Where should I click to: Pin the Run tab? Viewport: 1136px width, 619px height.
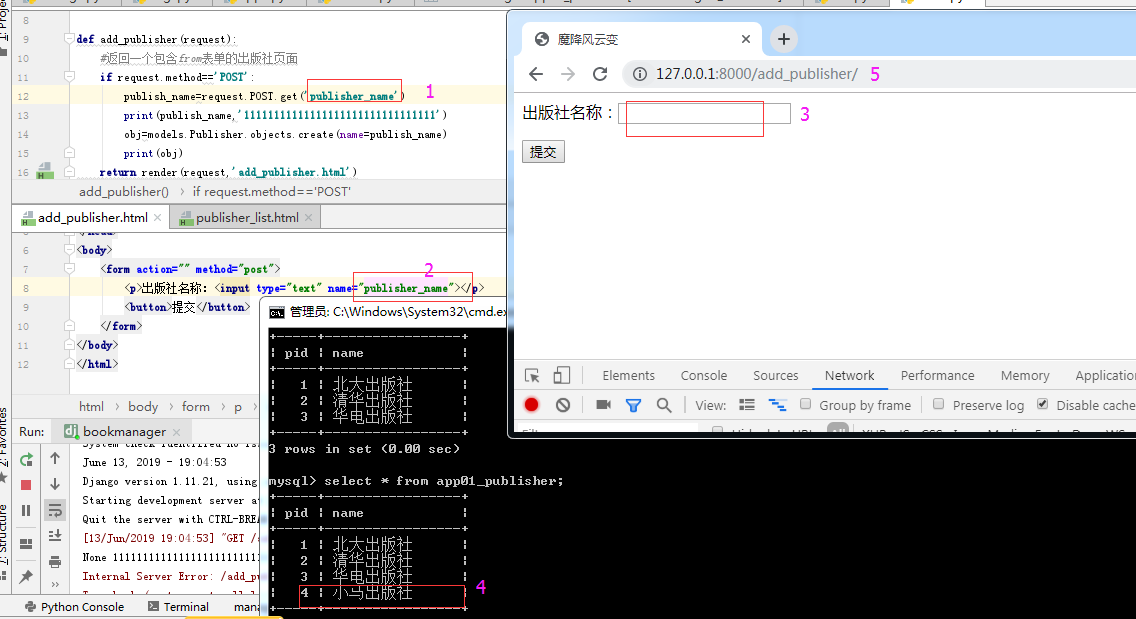26,576
